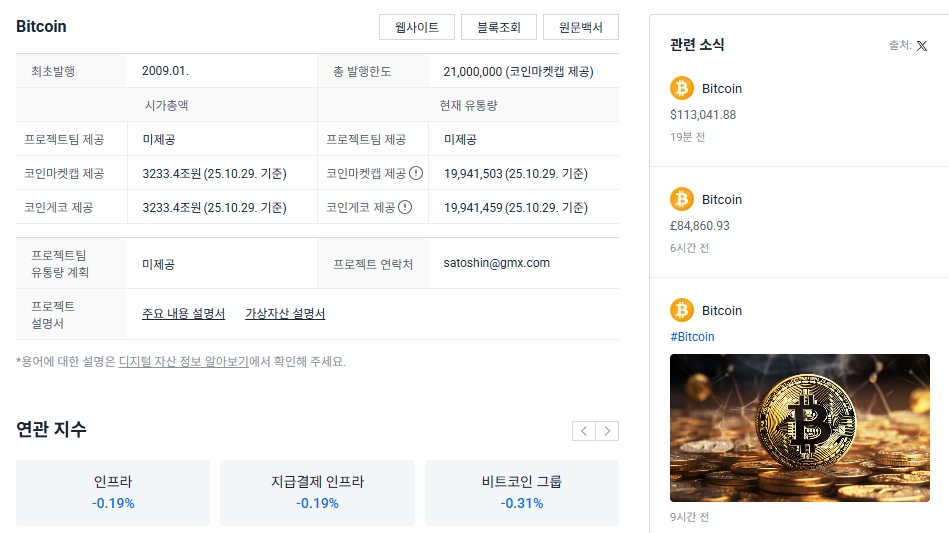
Task: Click the 시가총액 column header
Action: (166, 105)
